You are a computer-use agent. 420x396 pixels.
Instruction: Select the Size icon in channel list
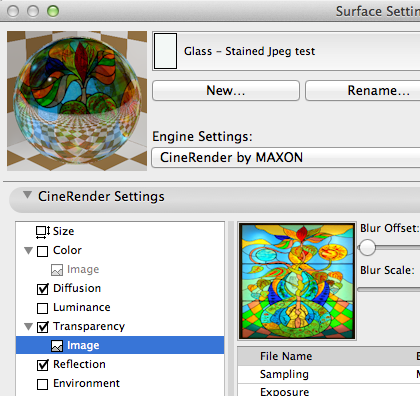click(x=43, y=232)
